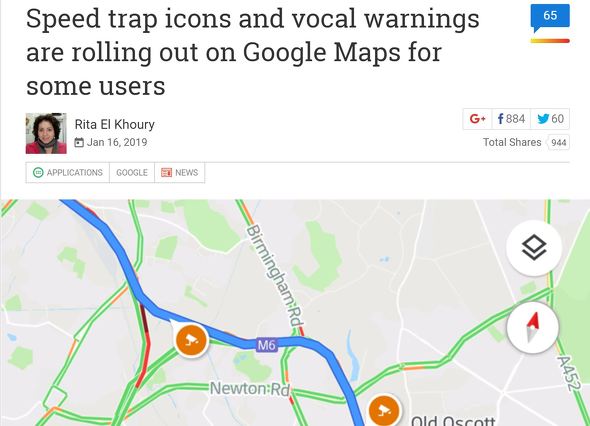This screenshot has height=426, width=590.
Task: Click the Newton Rd label on map
Action: coord(251,388)
